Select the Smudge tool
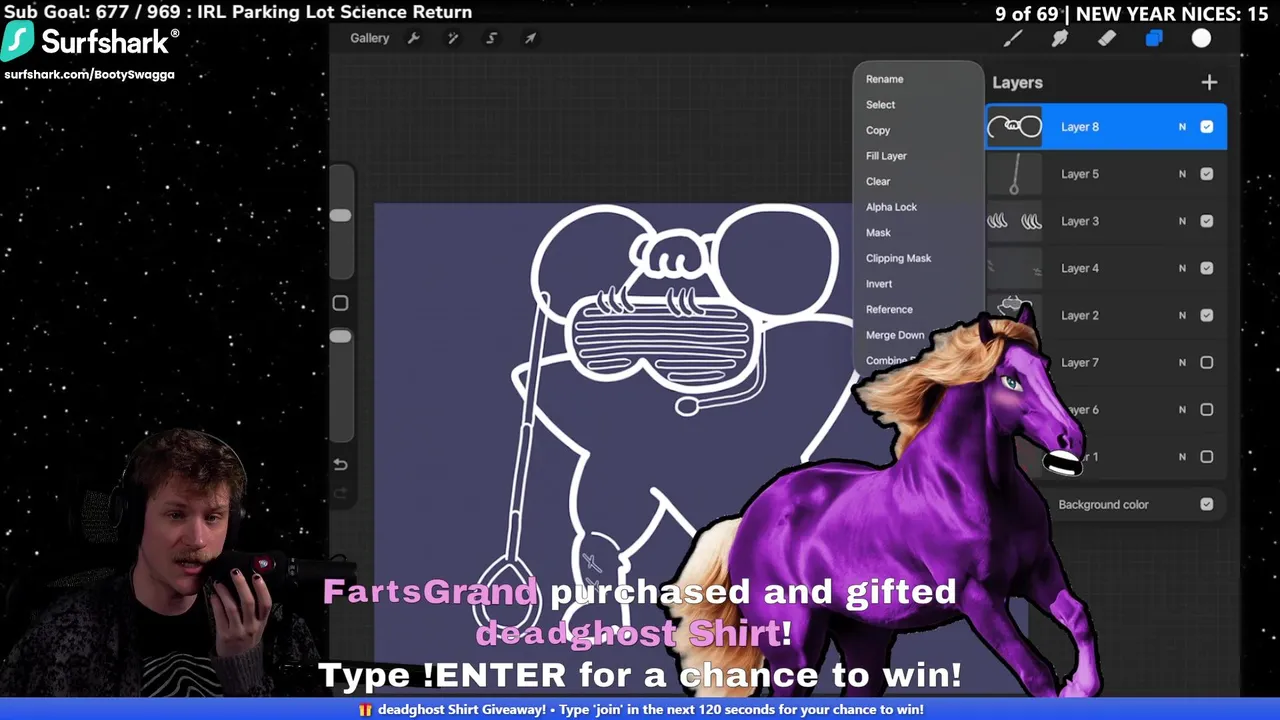1280x720 pixels. point(1060,38)
